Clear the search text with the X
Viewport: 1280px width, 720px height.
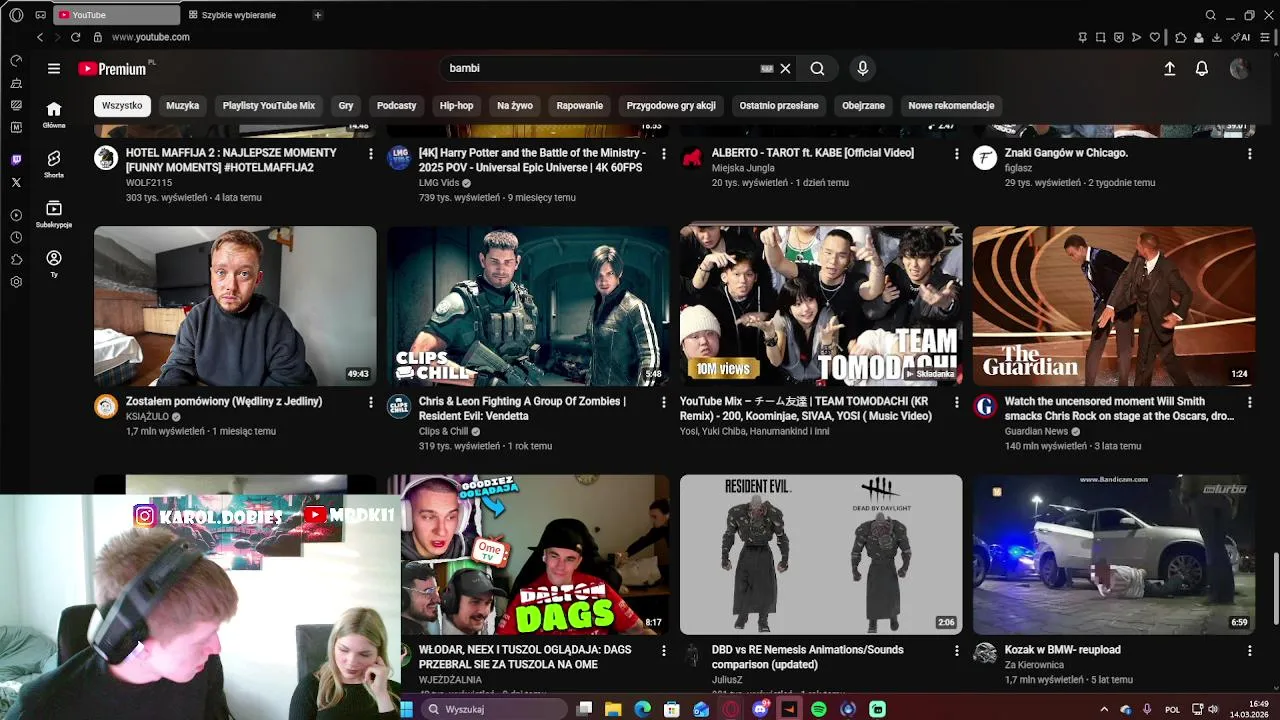tap(785, 68)
